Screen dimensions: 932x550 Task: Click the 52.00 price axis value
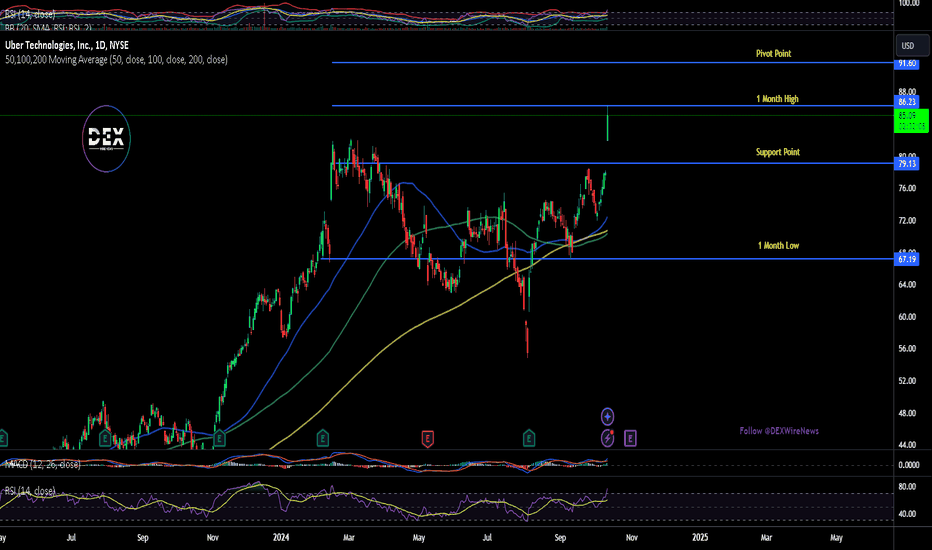(x=907, y=381)
